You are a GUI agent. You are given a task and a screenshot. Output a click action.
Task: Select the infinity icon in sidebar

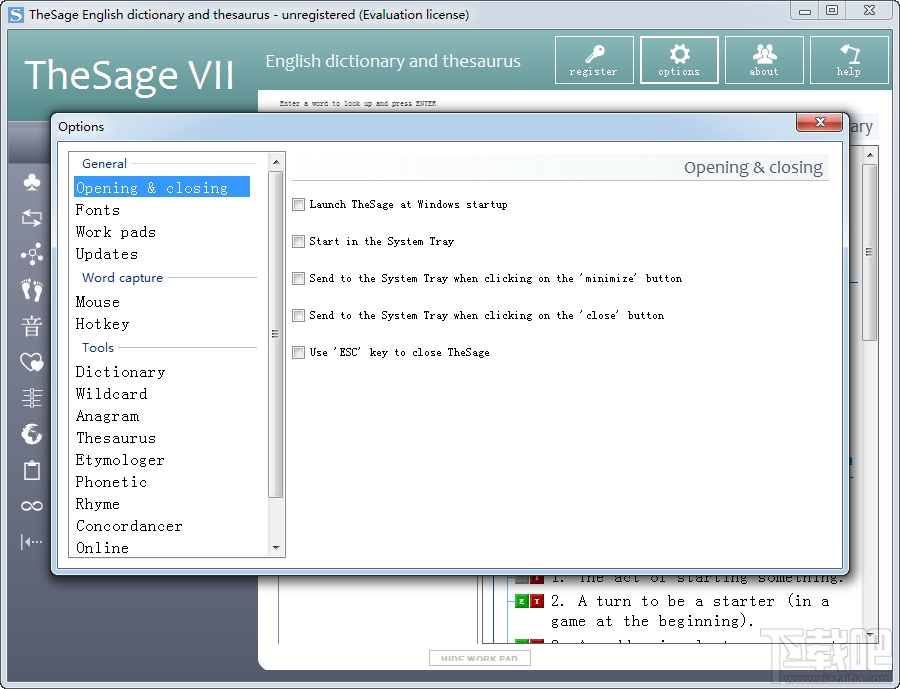31,506
